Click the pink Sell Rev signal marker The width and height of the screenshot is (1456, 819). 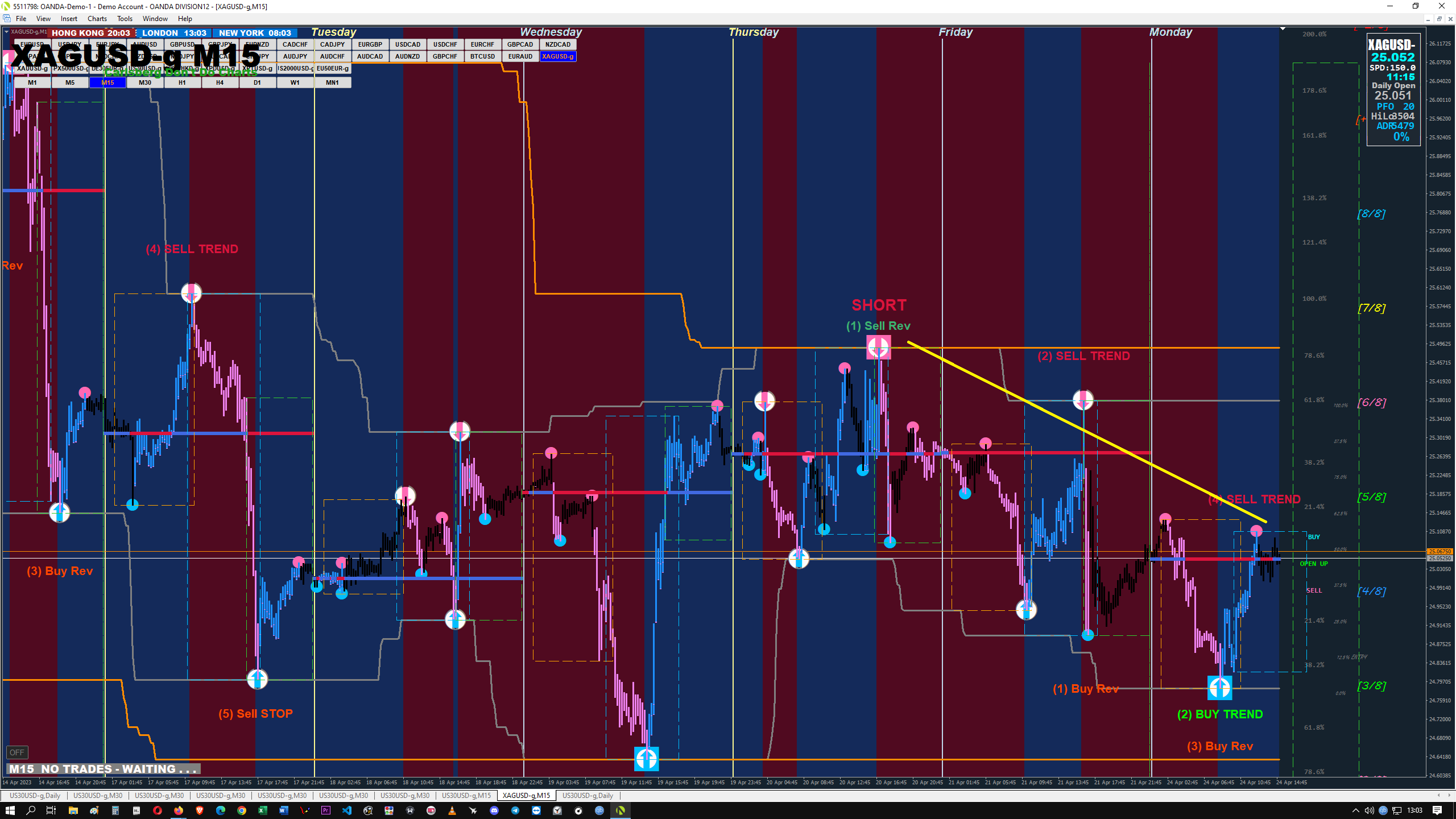pos(878,347)
